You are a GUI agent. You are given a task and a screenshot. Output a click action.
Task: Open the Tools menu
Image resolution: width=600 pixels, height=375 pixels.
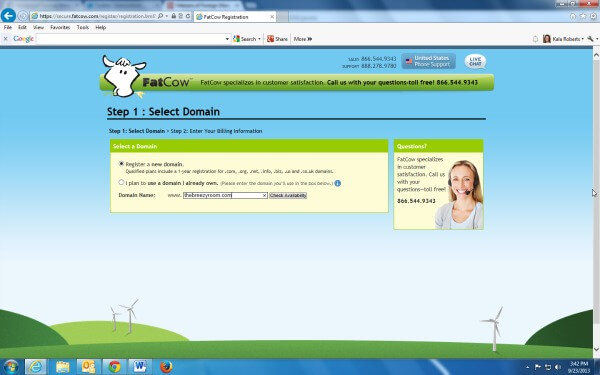coord(83,28)
